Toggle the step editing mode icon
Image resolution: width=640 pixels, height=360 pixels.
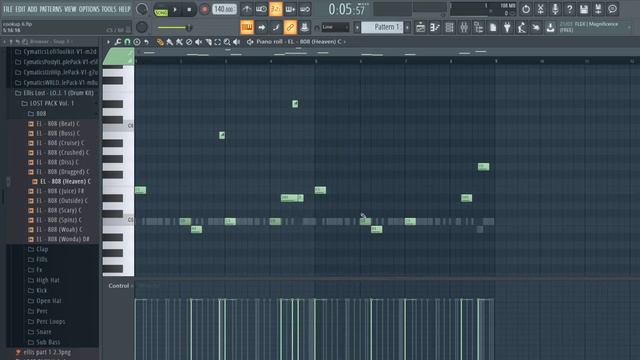[x=276, y=27]
